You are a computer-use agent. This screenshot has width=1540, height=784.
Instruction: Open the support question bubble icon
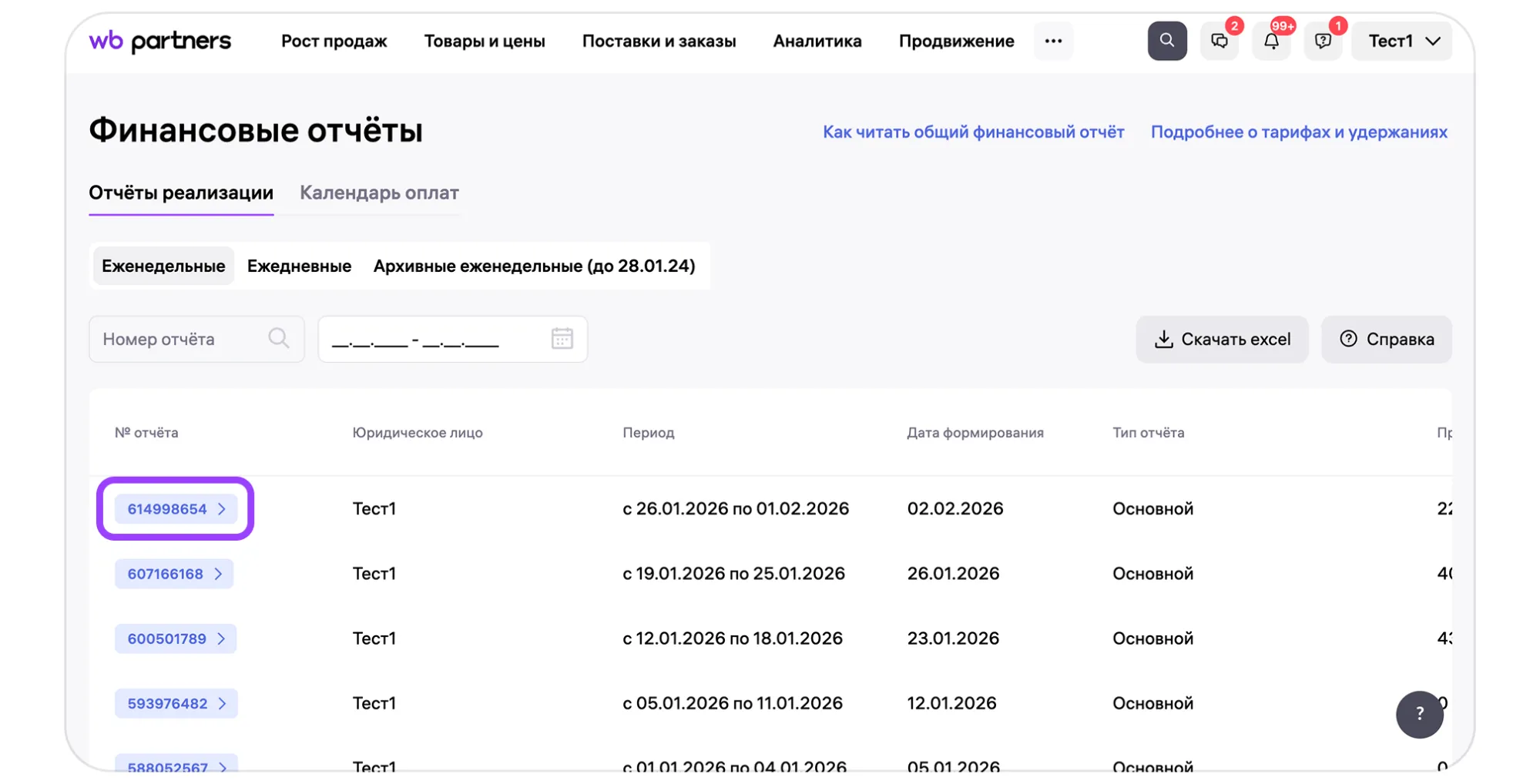tap(1323, 42)
